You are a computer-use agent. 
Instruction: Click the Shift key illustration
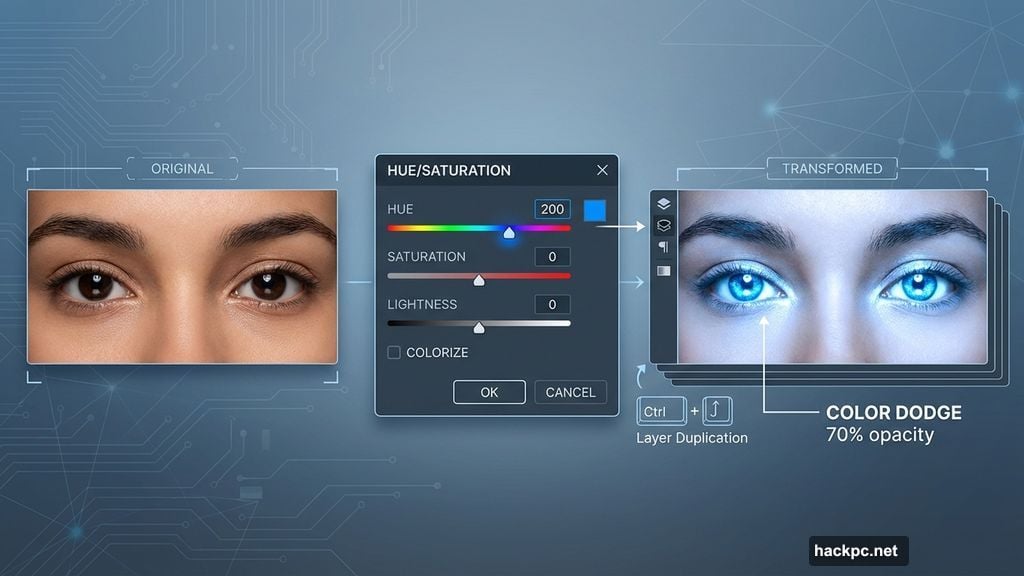tap(717, 410)
